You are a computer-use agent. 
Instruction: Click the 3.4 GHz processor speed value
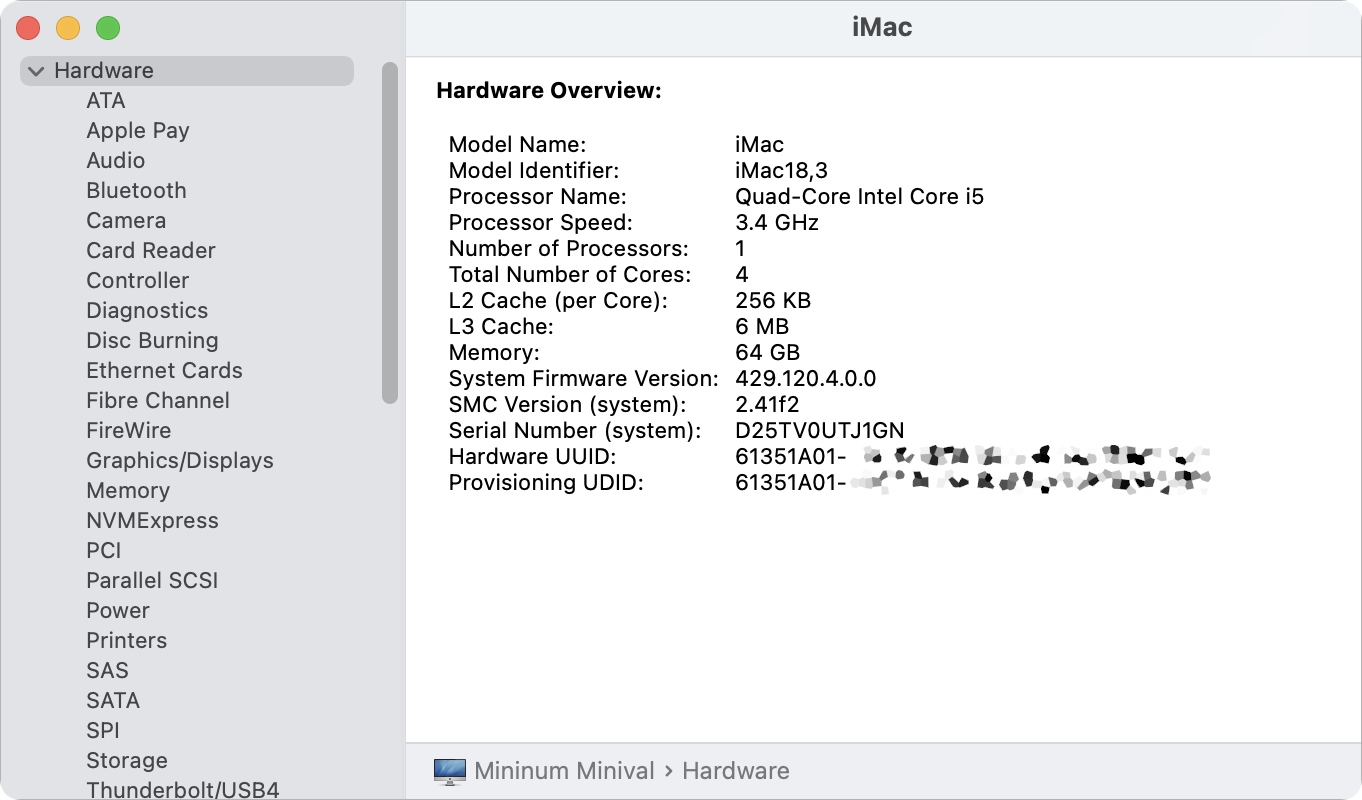pos(777,223)
